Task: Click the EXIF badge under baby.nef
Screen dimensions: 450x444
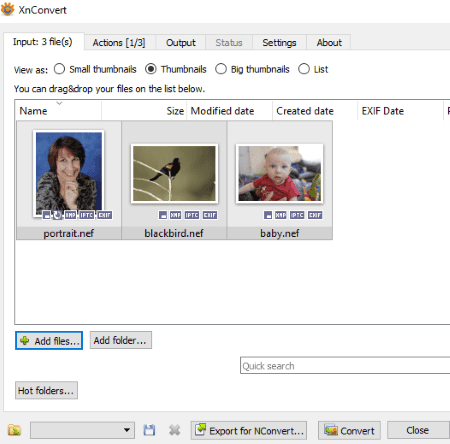Action: click(x=315, y=215)
